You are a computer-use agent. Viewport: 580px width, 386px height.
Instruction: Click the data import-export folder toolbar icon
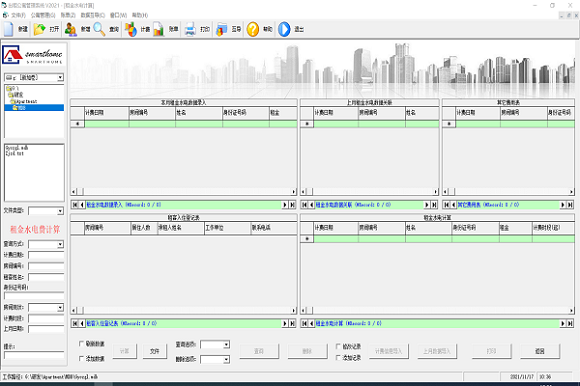[221, 29]
